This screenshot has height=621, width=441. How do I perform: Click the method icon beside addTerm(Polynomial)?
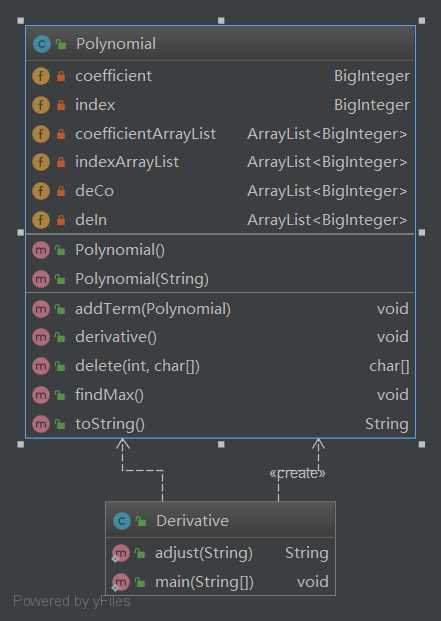point(41,309)
